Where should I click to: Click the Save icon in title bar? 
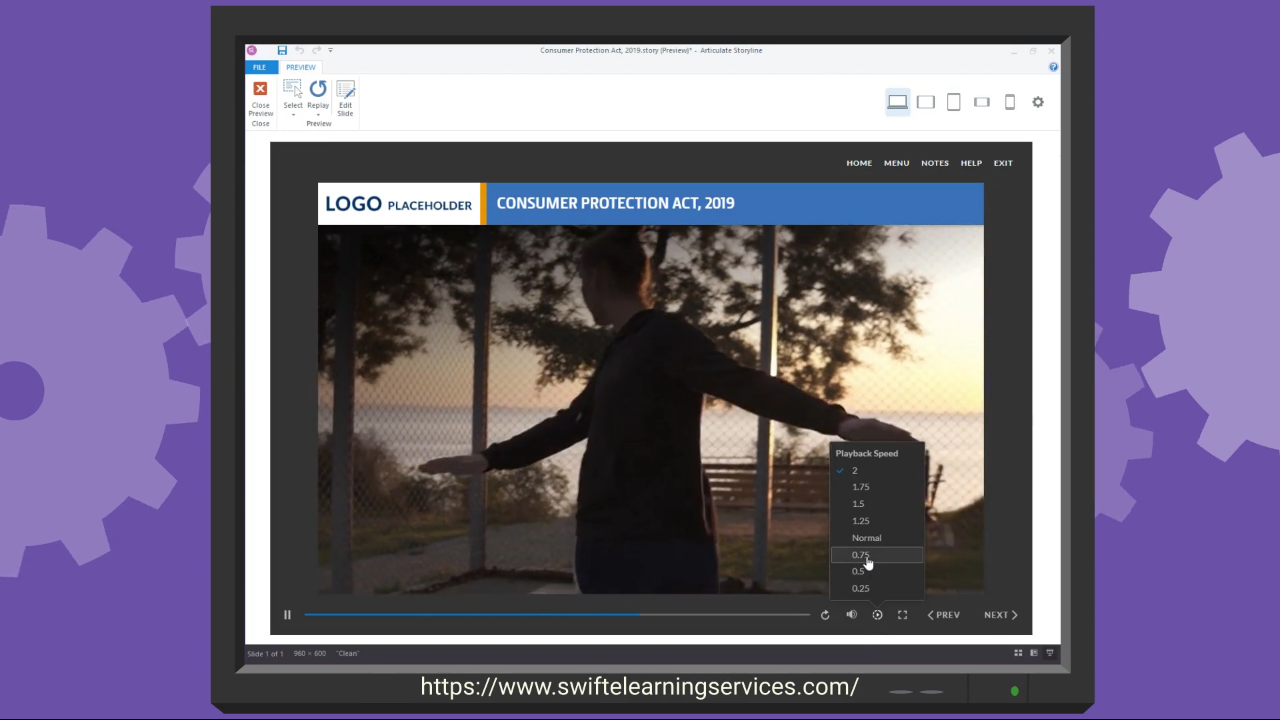point(282,50)
